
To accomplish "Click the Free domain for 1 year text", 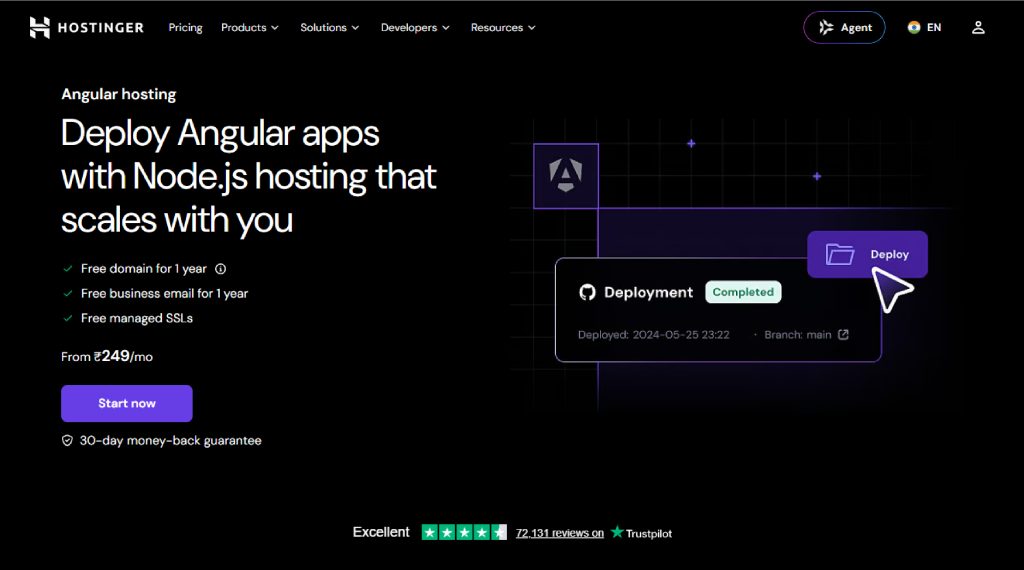I will 144,268.
